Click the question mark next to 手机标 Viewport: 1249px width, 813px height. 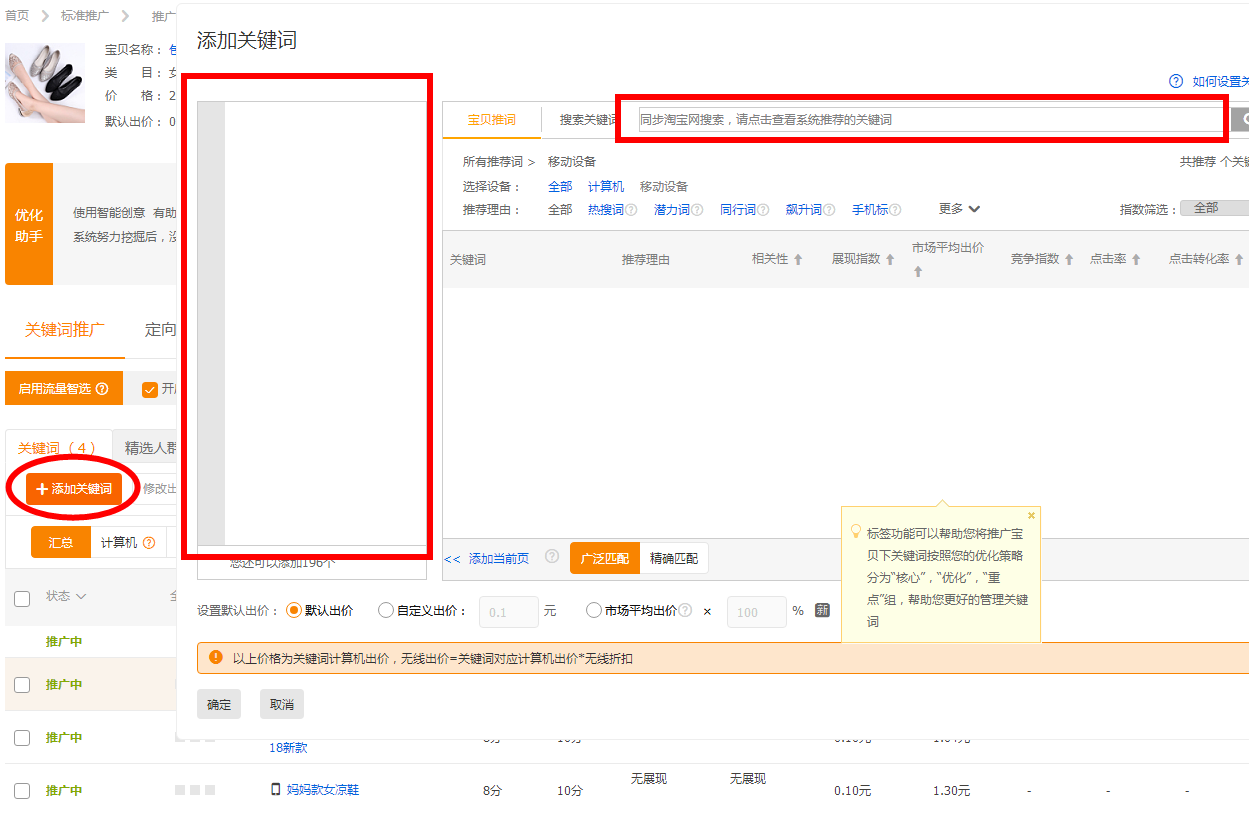pyautogui.click(x=895, y=210)
